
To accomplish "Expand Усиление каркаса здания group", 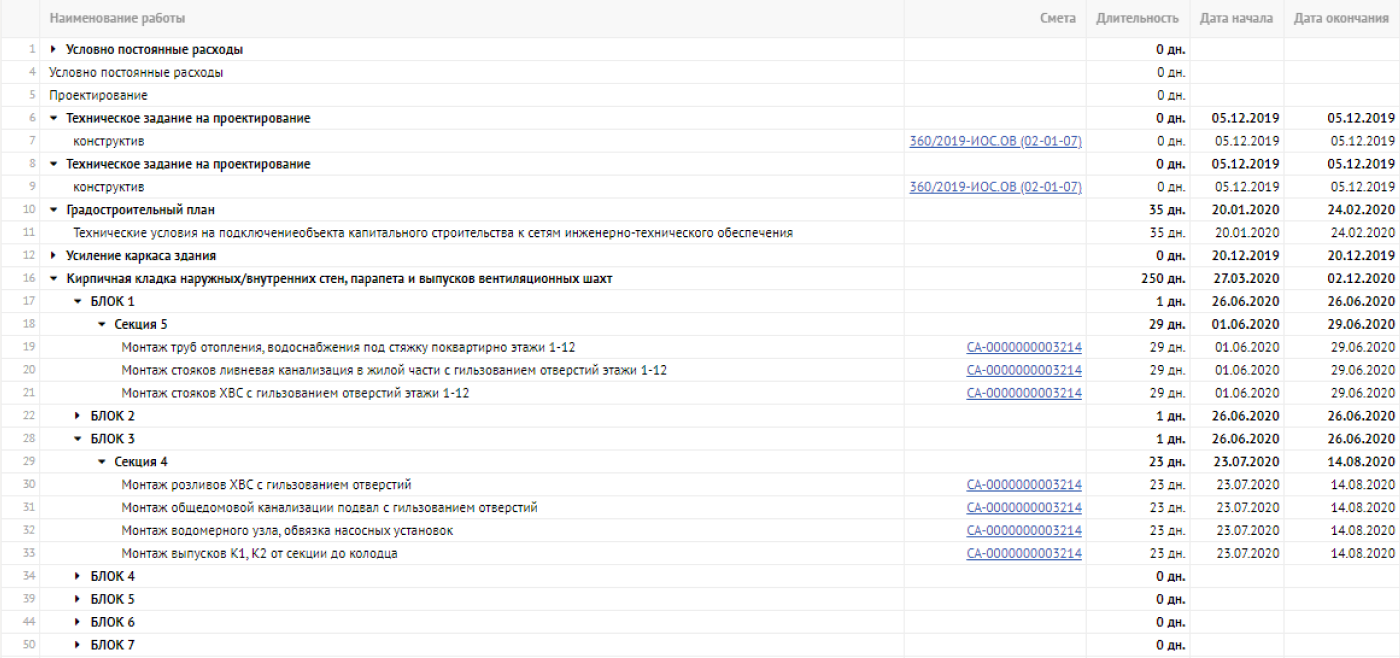I will tap(54, 256).
